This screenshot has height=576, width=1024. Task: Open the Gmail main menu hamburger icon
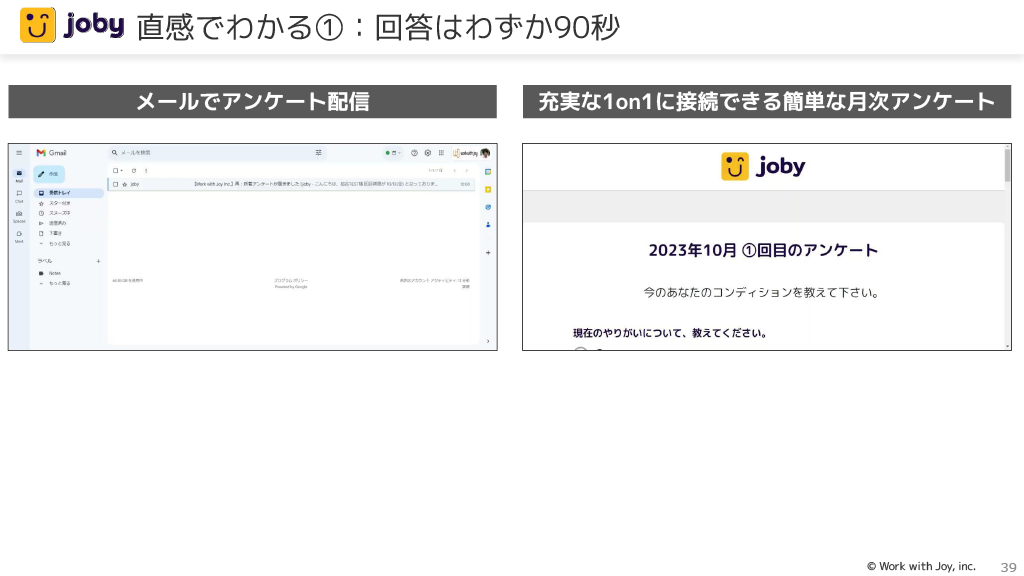(x=19, y=153)
